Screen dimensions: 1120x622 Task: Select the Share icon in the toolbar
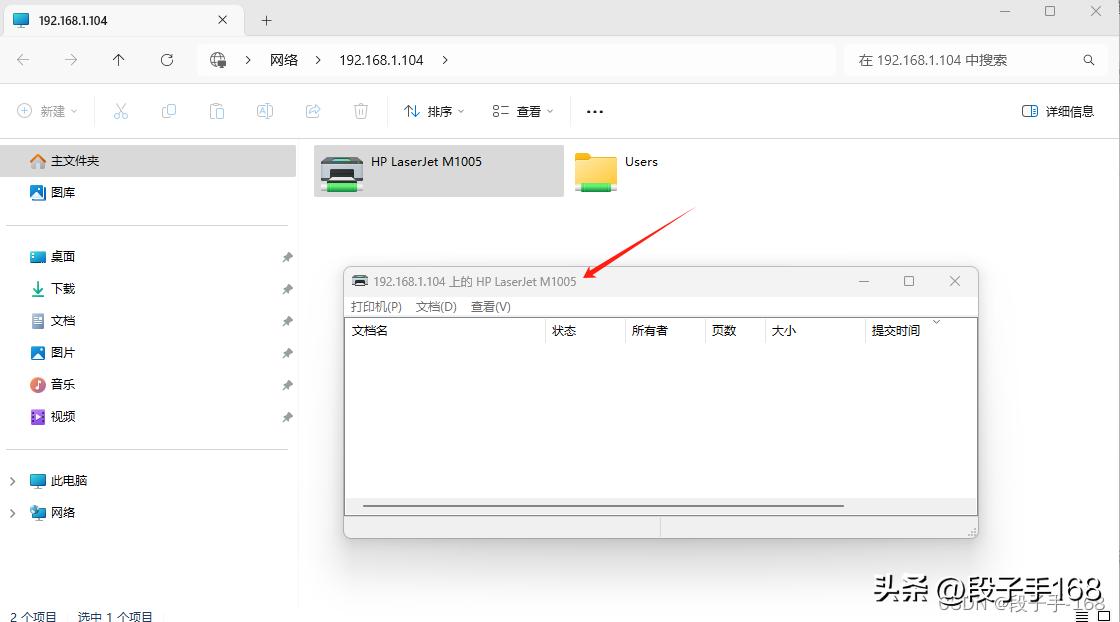[x=312, y=111]
